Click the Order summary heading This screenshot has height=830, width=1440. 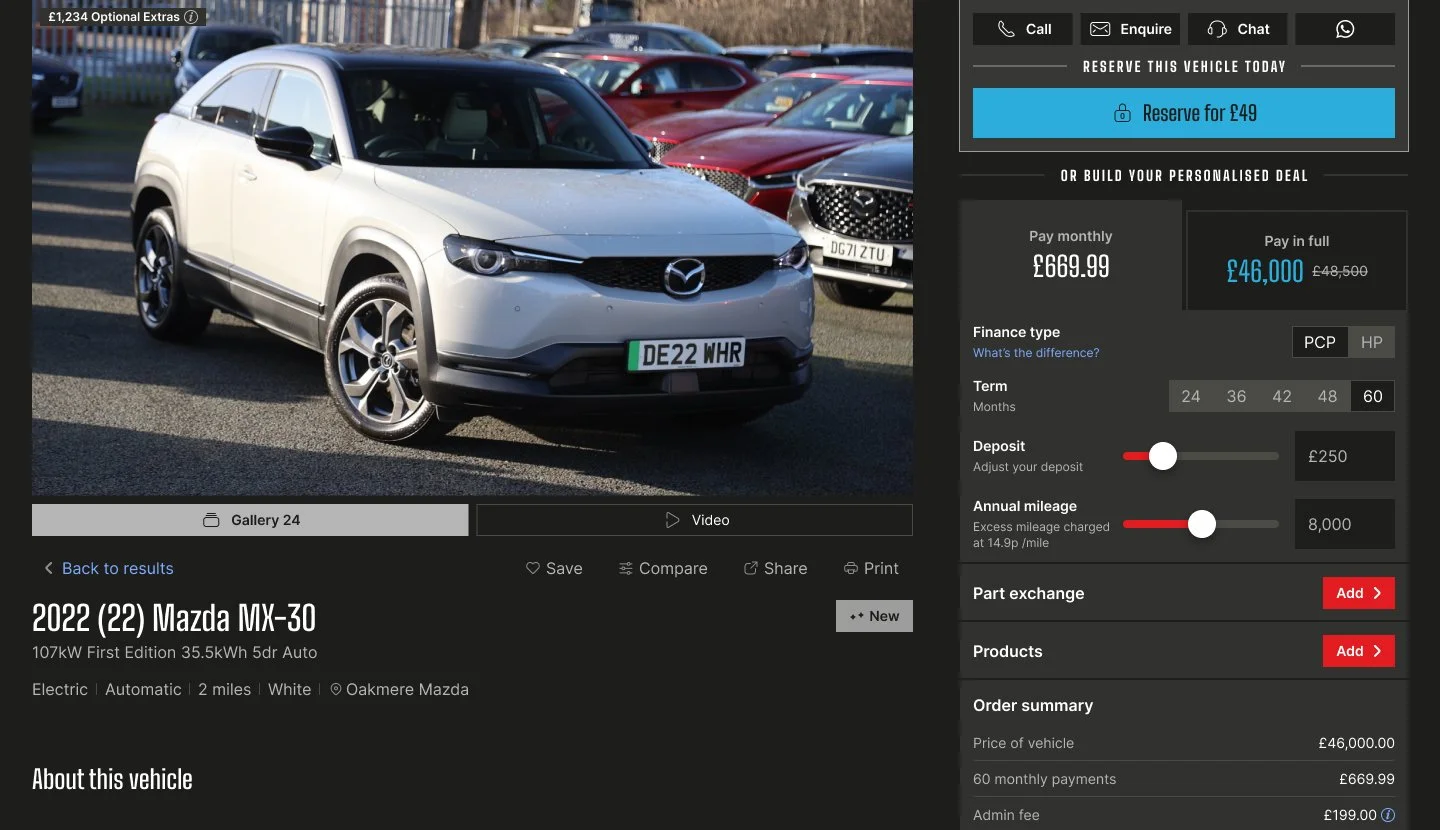[1033, 705]
